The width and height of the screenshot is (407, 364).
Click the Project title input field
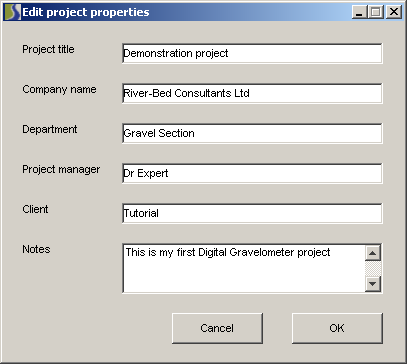[252, 53]
